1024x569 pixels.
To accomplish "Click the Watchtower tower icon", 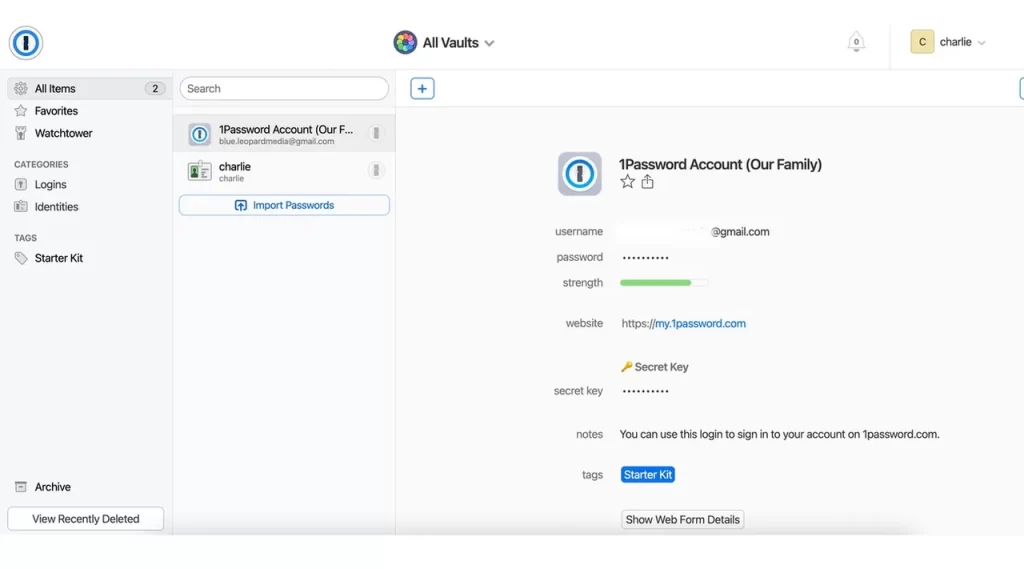I will tap(21, 133).
